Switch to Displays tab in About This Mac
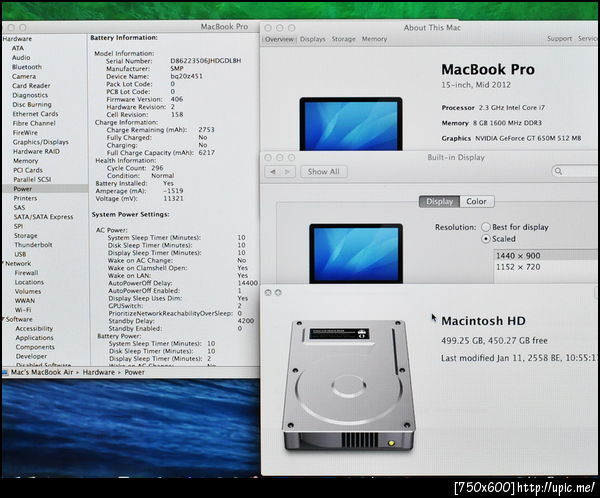 coord(313,39)
